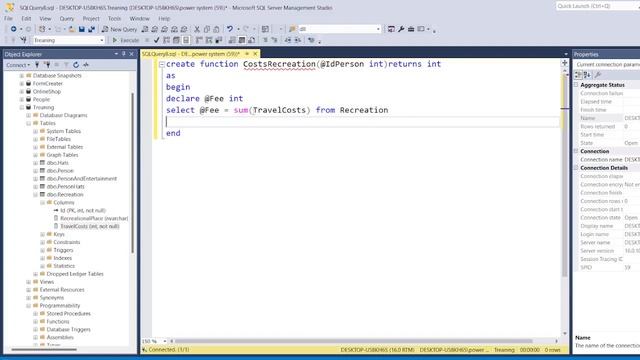
Task: Click the Parse checkmark icon
Action: pos(156,40)
